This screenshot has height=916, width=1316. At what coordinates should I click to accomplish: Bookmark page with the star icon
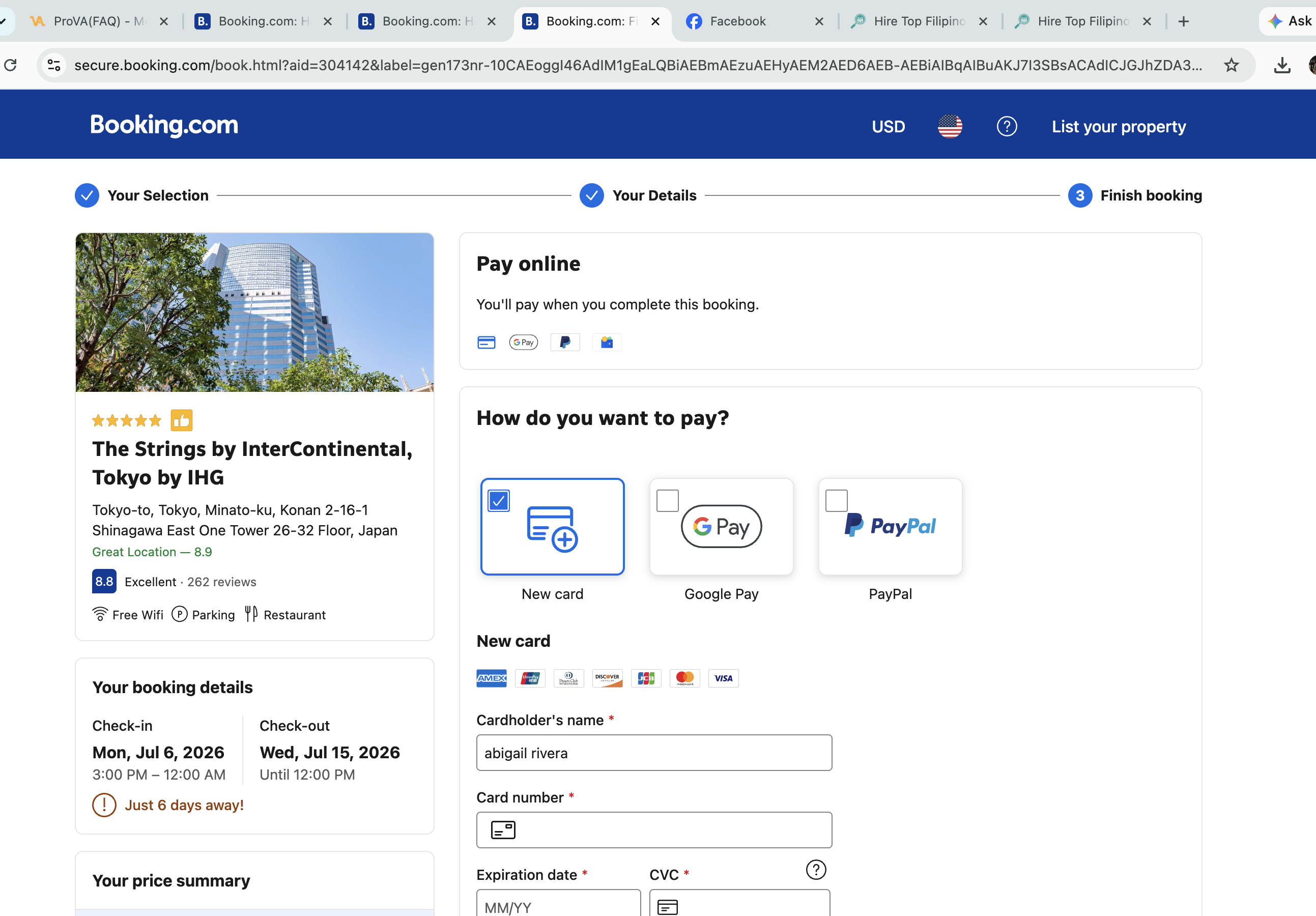pyautogui.click(x=1231, y=65)
